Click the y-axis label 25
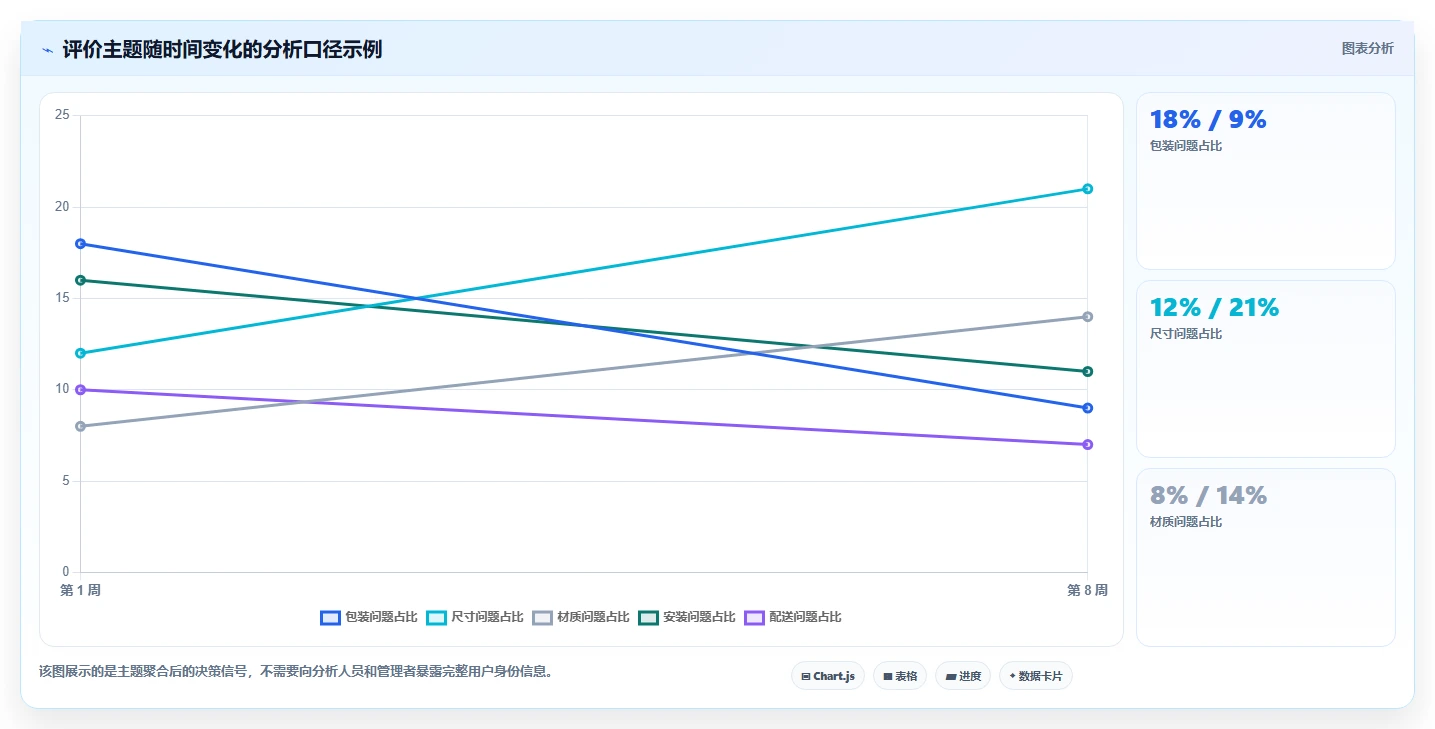This screenshot has height=729, width=1435. 62,115
